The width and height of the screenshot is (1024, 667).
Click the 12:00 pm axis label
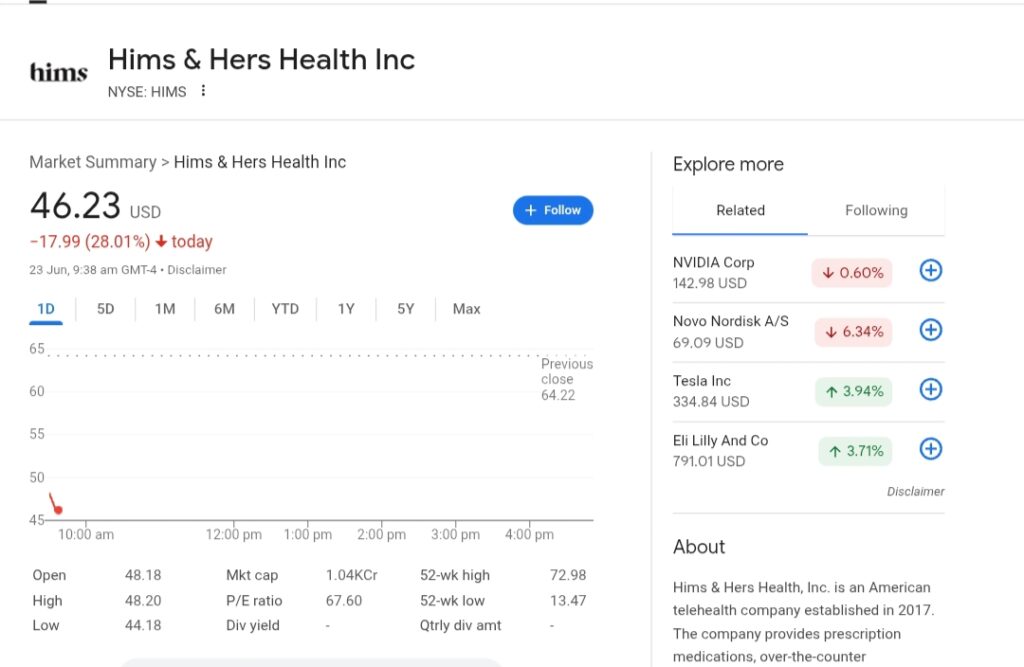(233, 534)
